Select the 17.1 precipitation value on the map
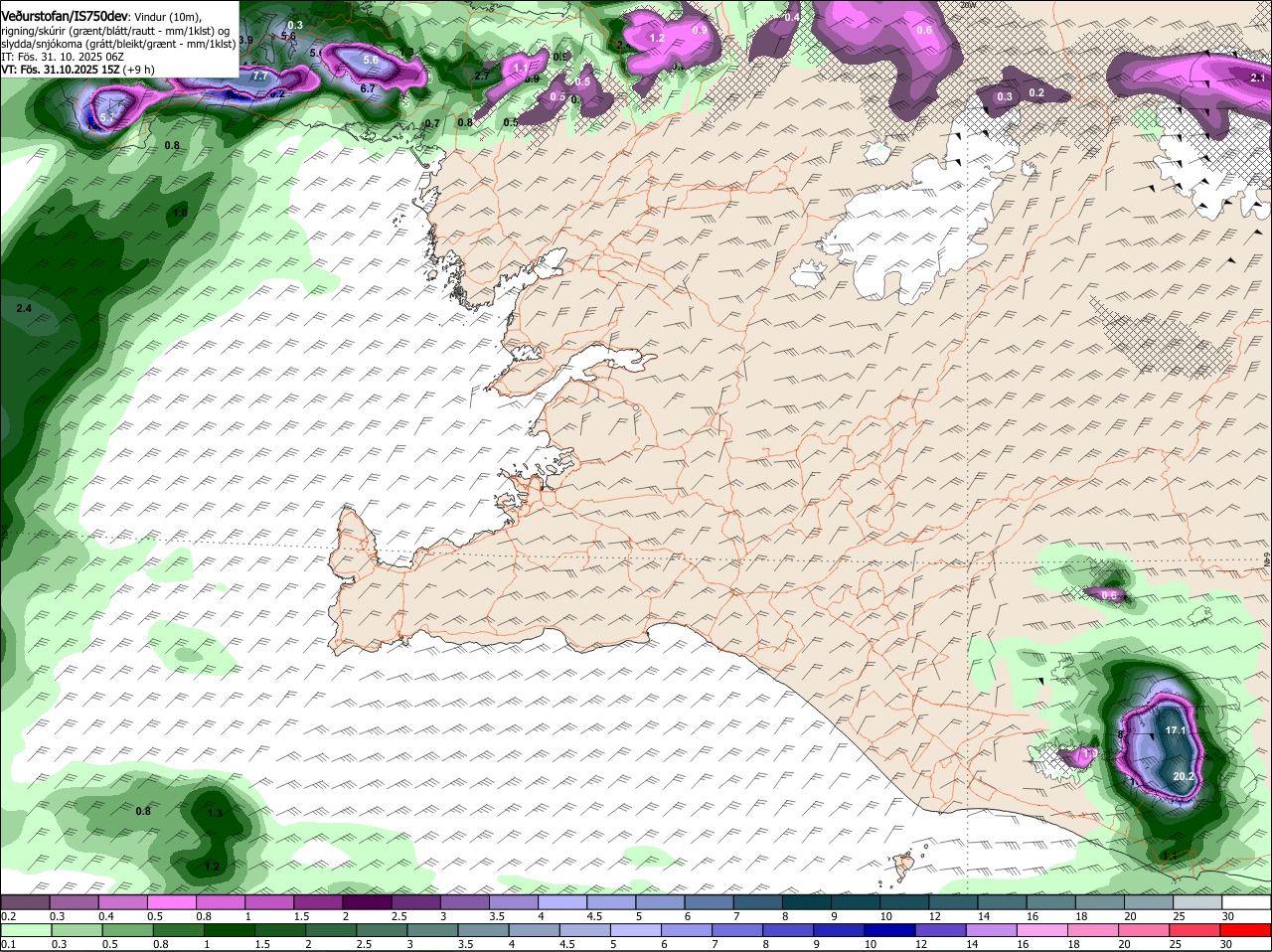Image resolution: width=1272 pixels, height=952 pixels. click(x=1176, y=730)
